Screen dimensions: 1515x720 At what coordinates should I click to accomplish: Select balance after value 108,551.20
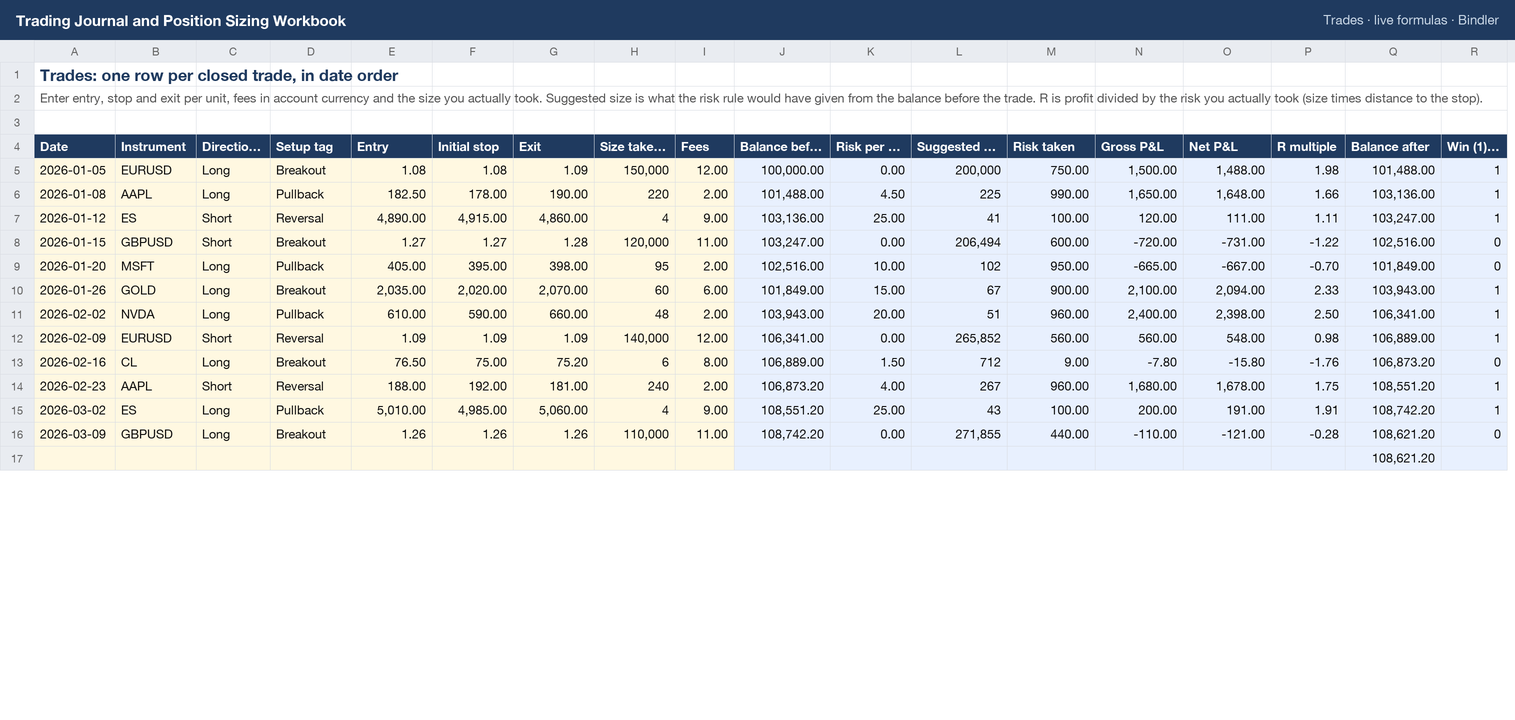pos(1393,386)
